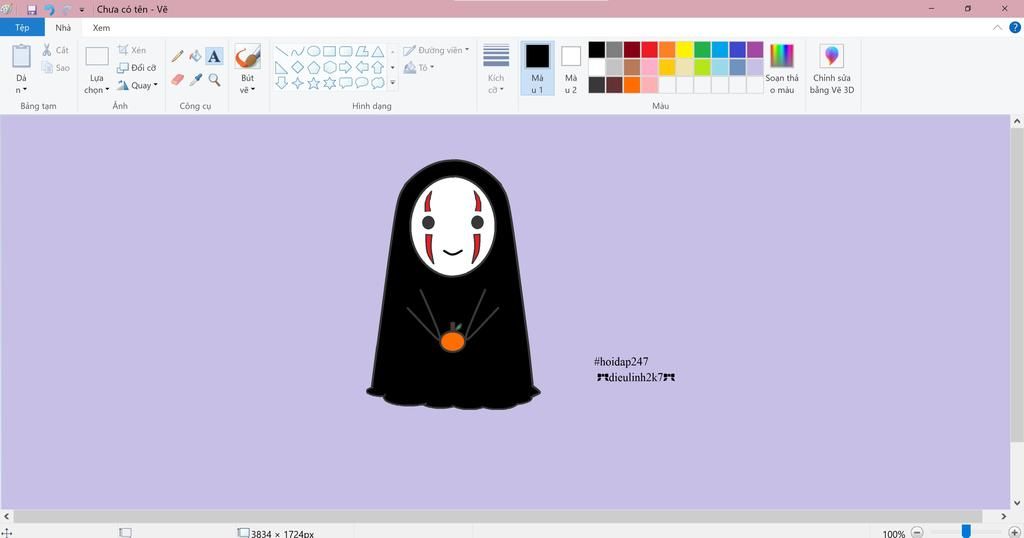Viewport: 1024px width, 538px height.
Task: Select the Fill with color bucket tool
Action: tap(195, 57)
